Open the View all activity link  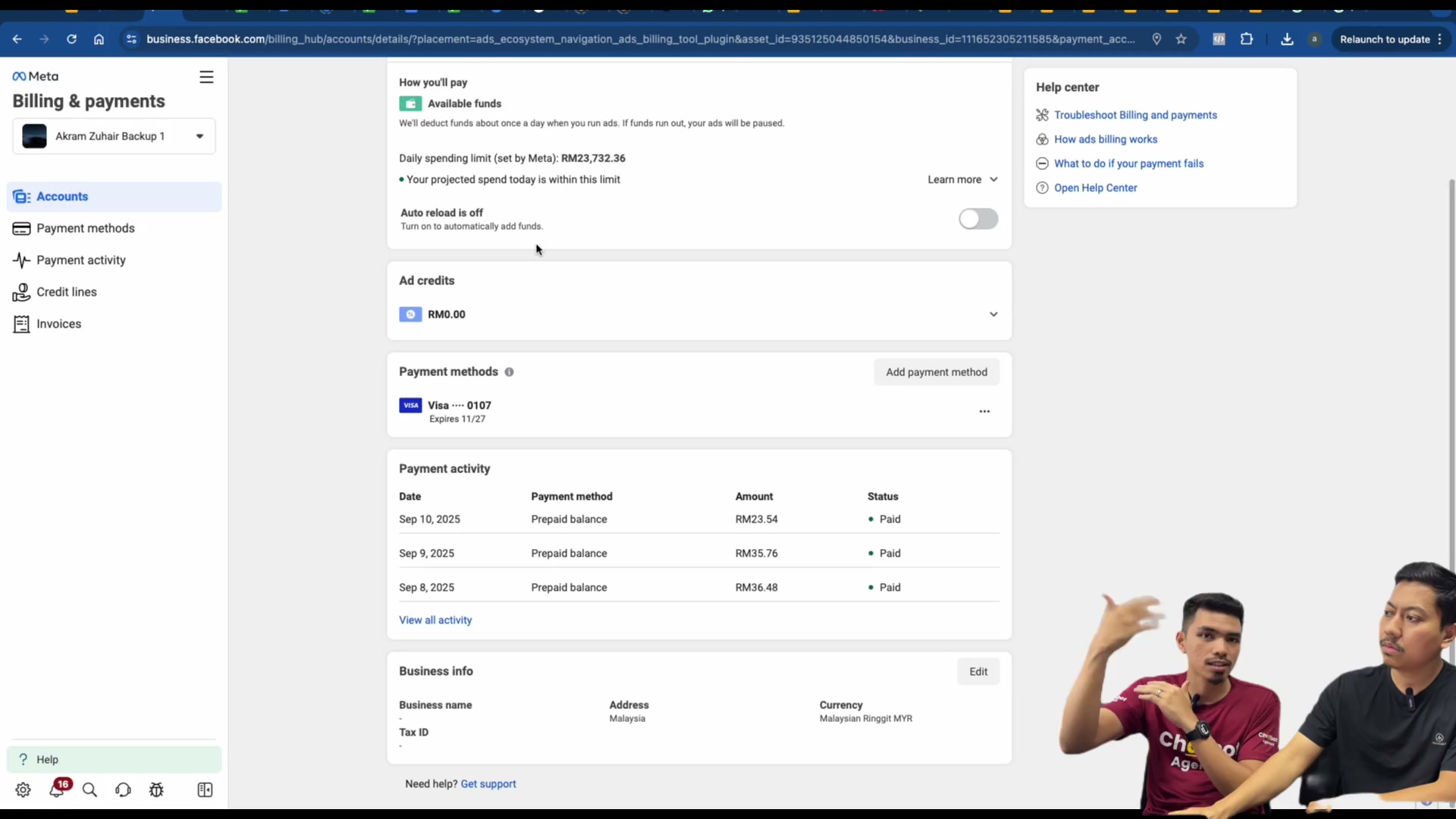(435, 620)
